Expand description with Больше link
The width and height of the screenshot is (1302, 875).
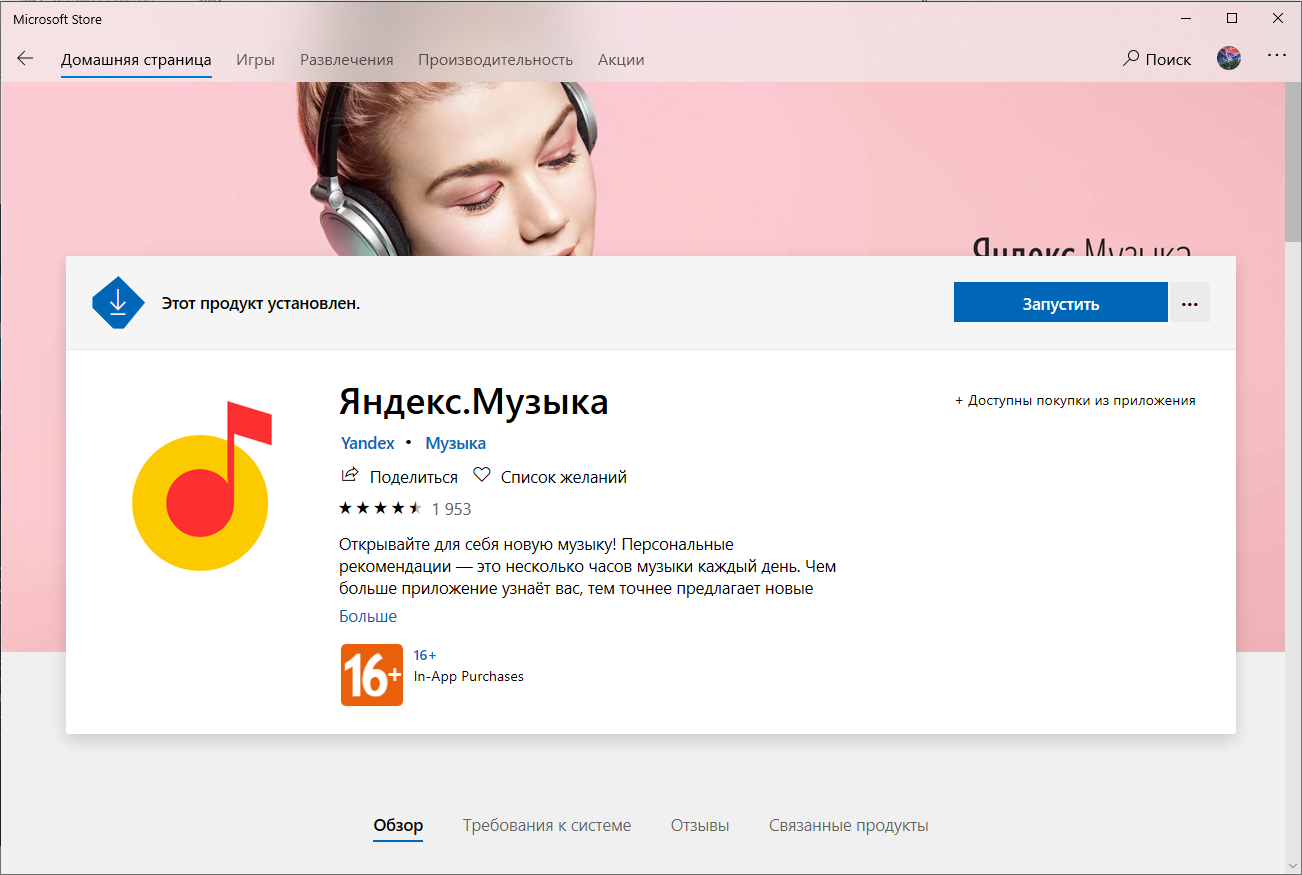point(368,616)
